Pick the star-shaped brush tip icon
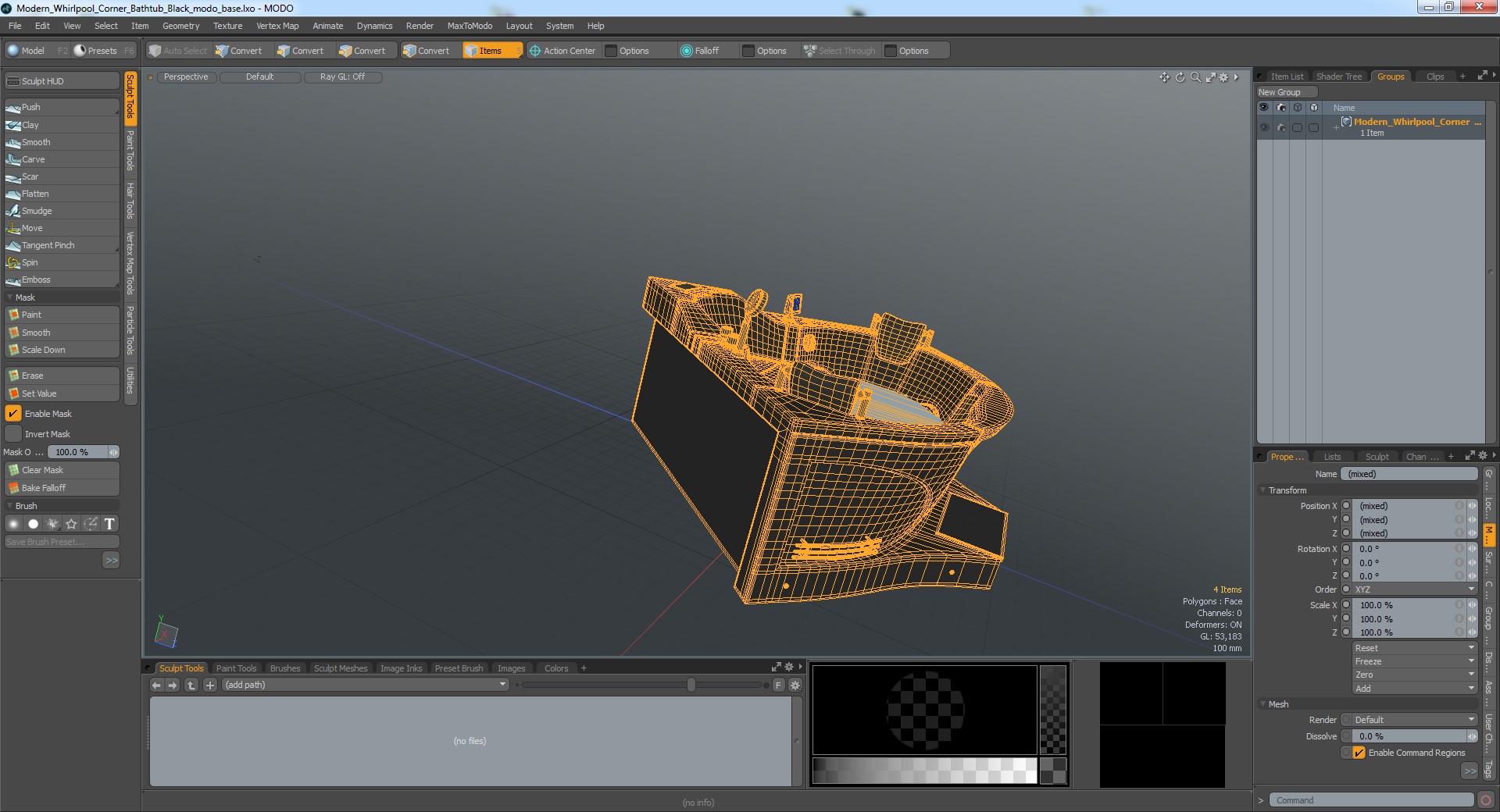The width and height of the screenshot is (1500, 812). [x=72, y=524]
